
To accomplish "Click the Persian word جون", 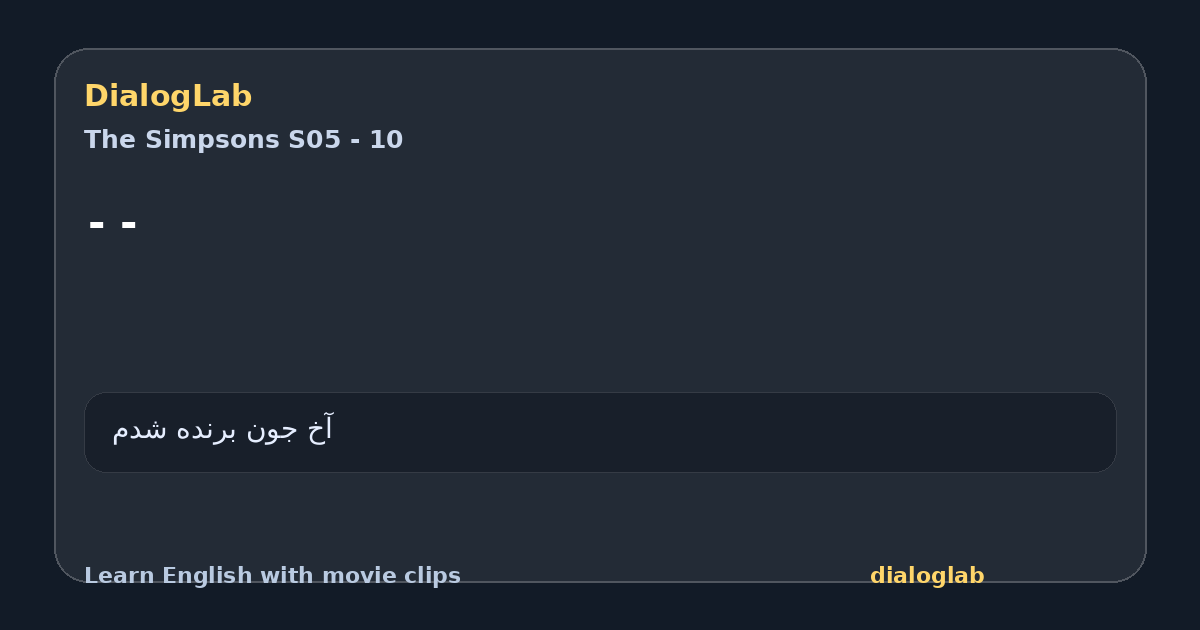I will coord(273,431).
